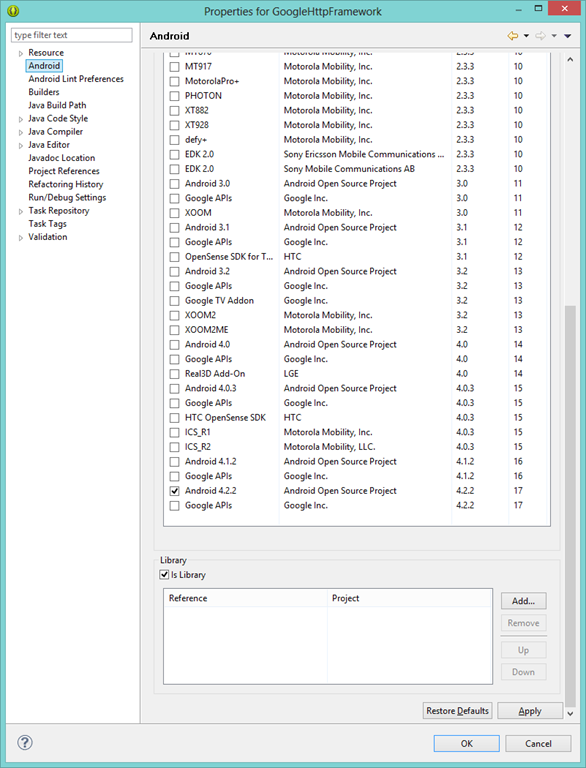This screenshot has width=586, height=768.
Task: Check the ICS_R2 target checkbox
Action: [174, 447]
